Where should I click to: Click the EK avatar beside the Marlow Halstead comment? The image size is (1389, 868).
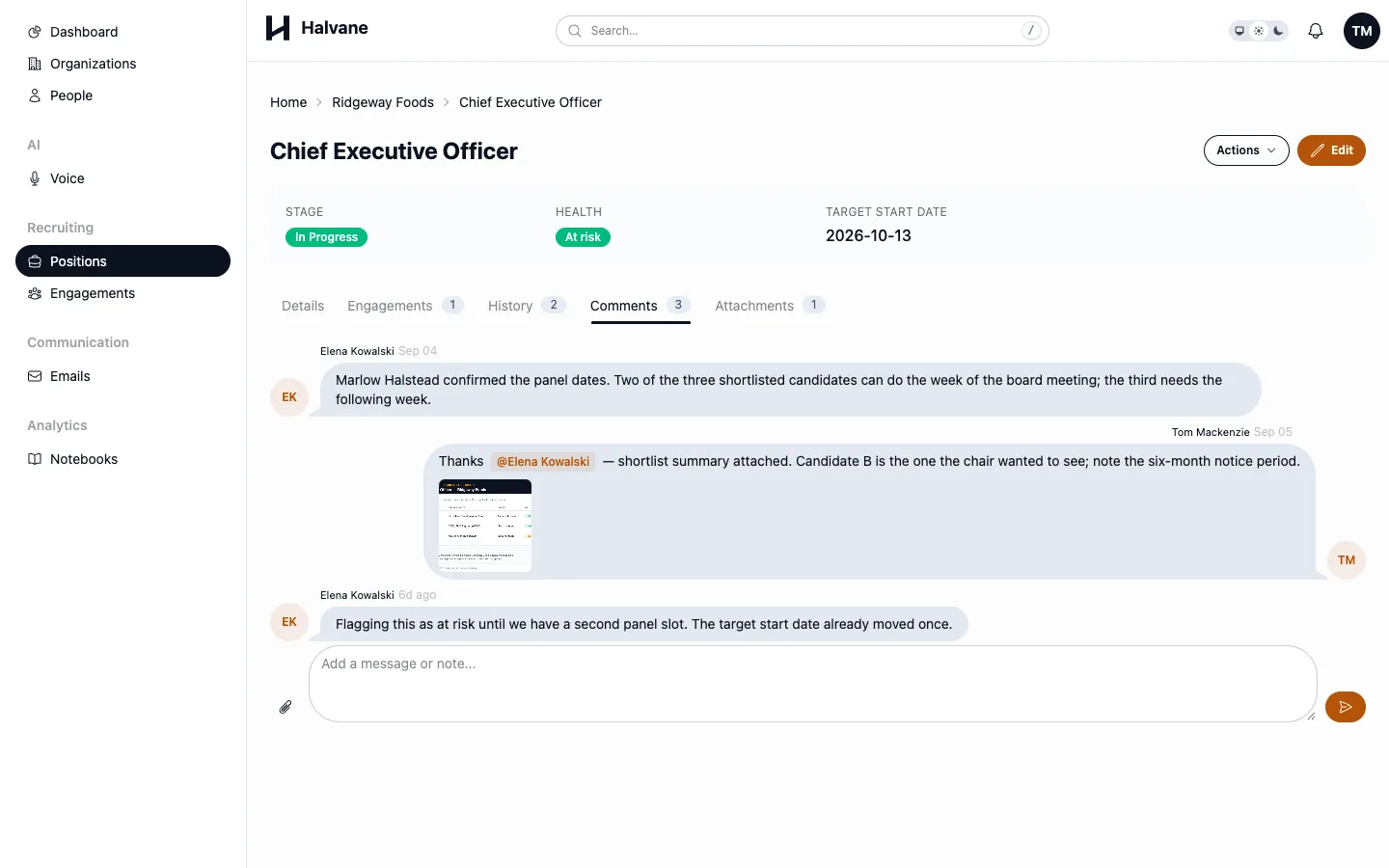pyautogui.click(x=289, y=397)
